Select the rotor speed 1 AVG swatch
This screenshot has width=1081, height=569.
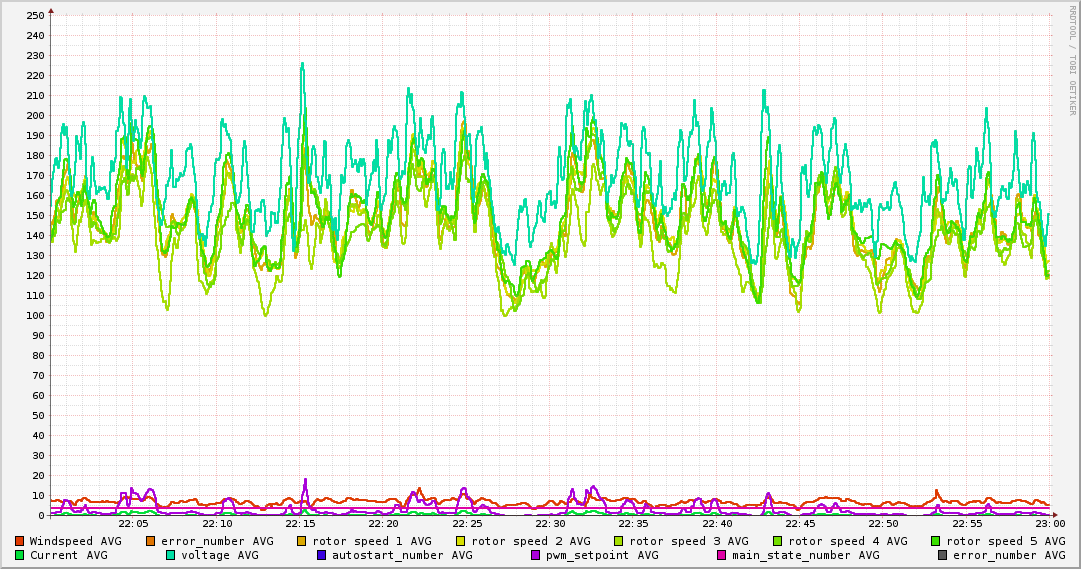302,541
